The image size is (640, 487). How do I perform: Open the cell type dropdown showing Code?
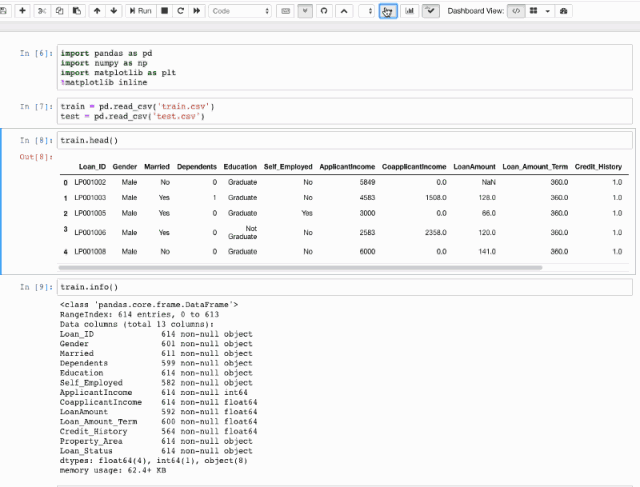240,10
